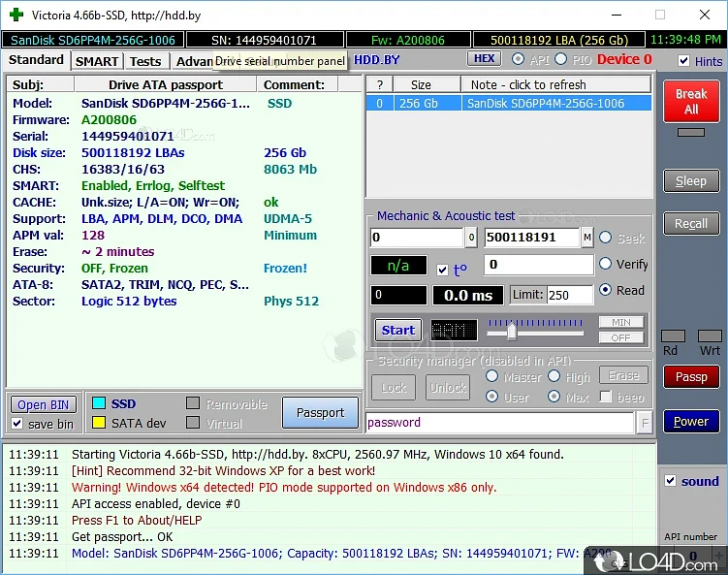Click the AAM OFF button
The width and height of the screenshot is (728, 575).
click(x=621, y=338)
